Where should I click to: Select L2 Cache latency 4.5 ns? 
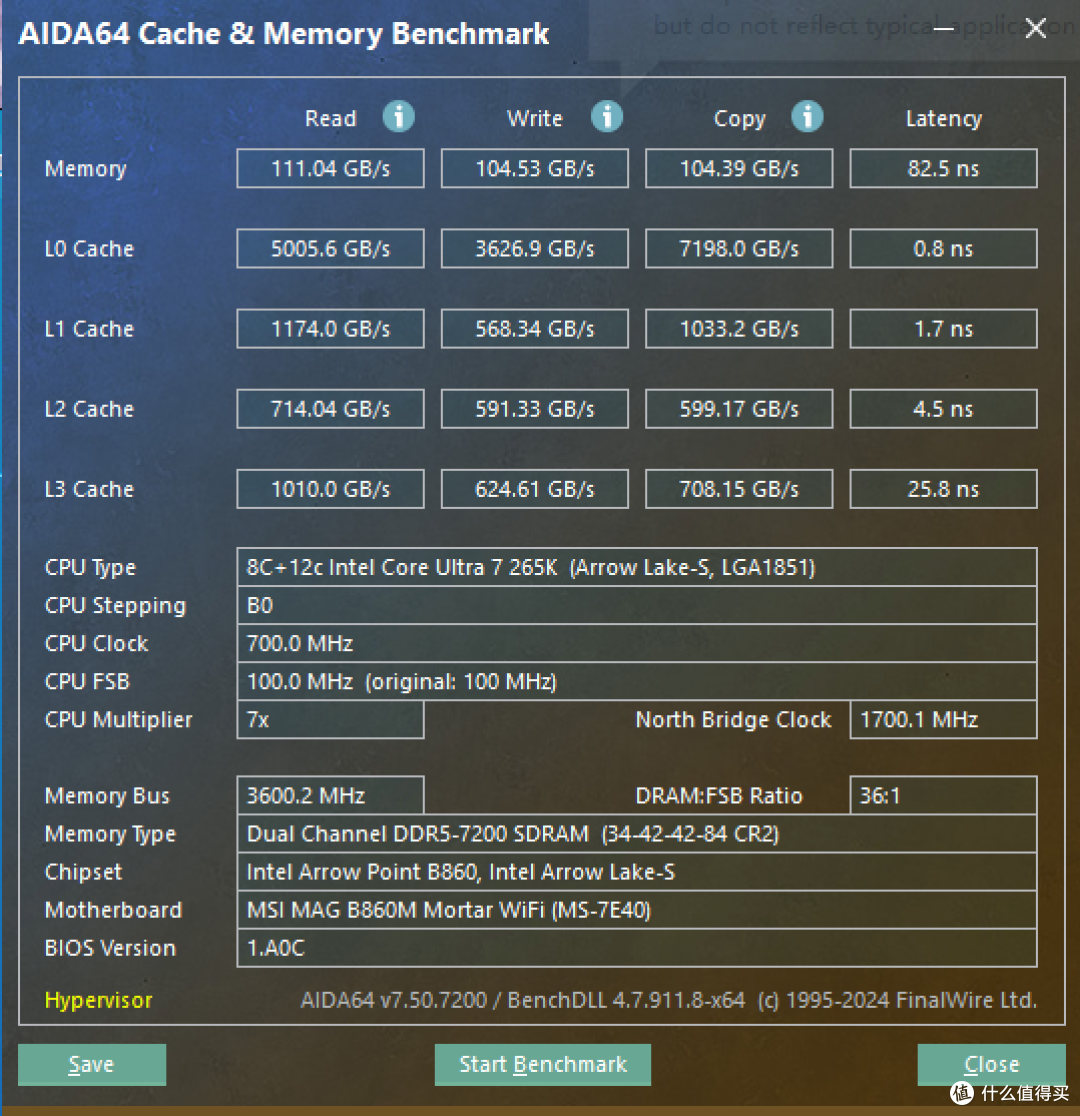943,409
